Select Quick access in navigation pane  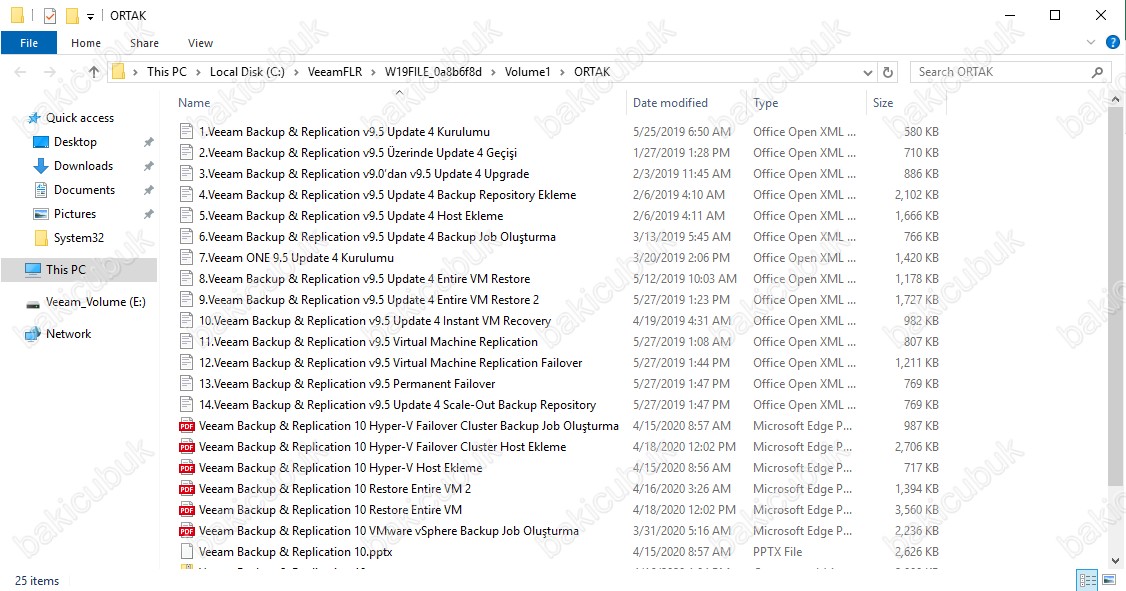pyautogui.click(x=80, y=118)
